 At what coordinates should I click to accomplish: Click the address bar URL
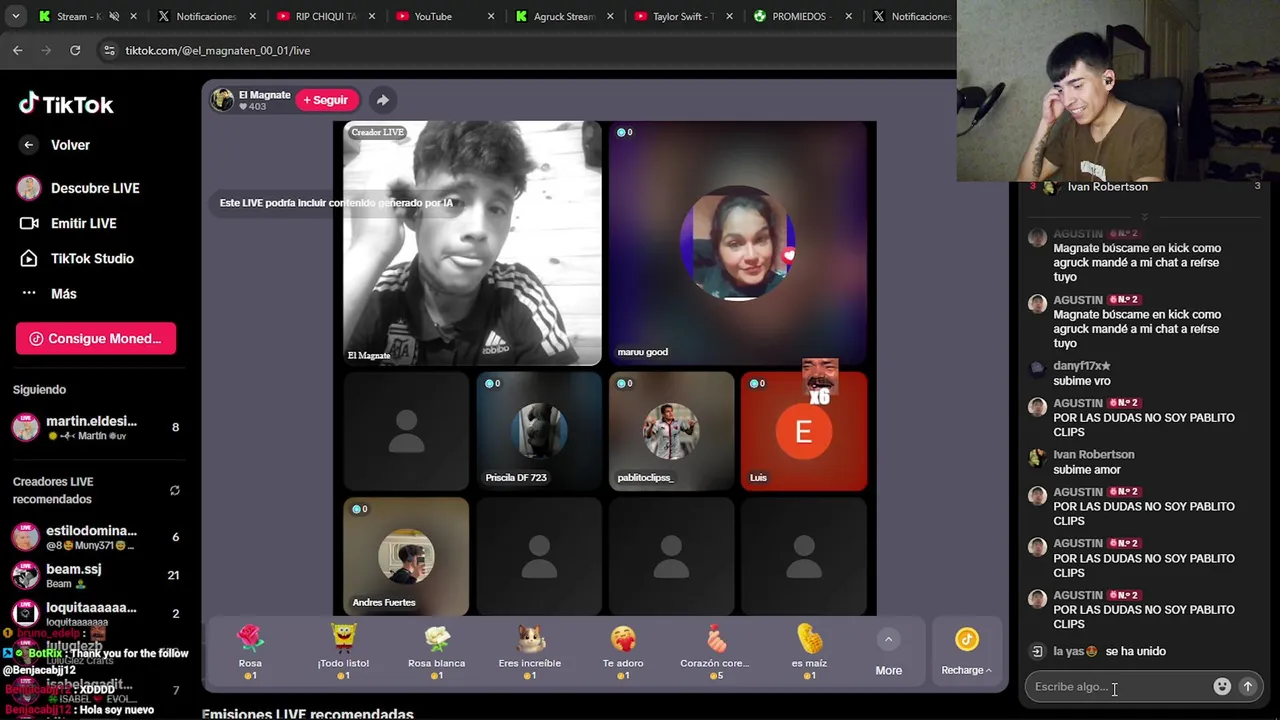coord(218,50)
